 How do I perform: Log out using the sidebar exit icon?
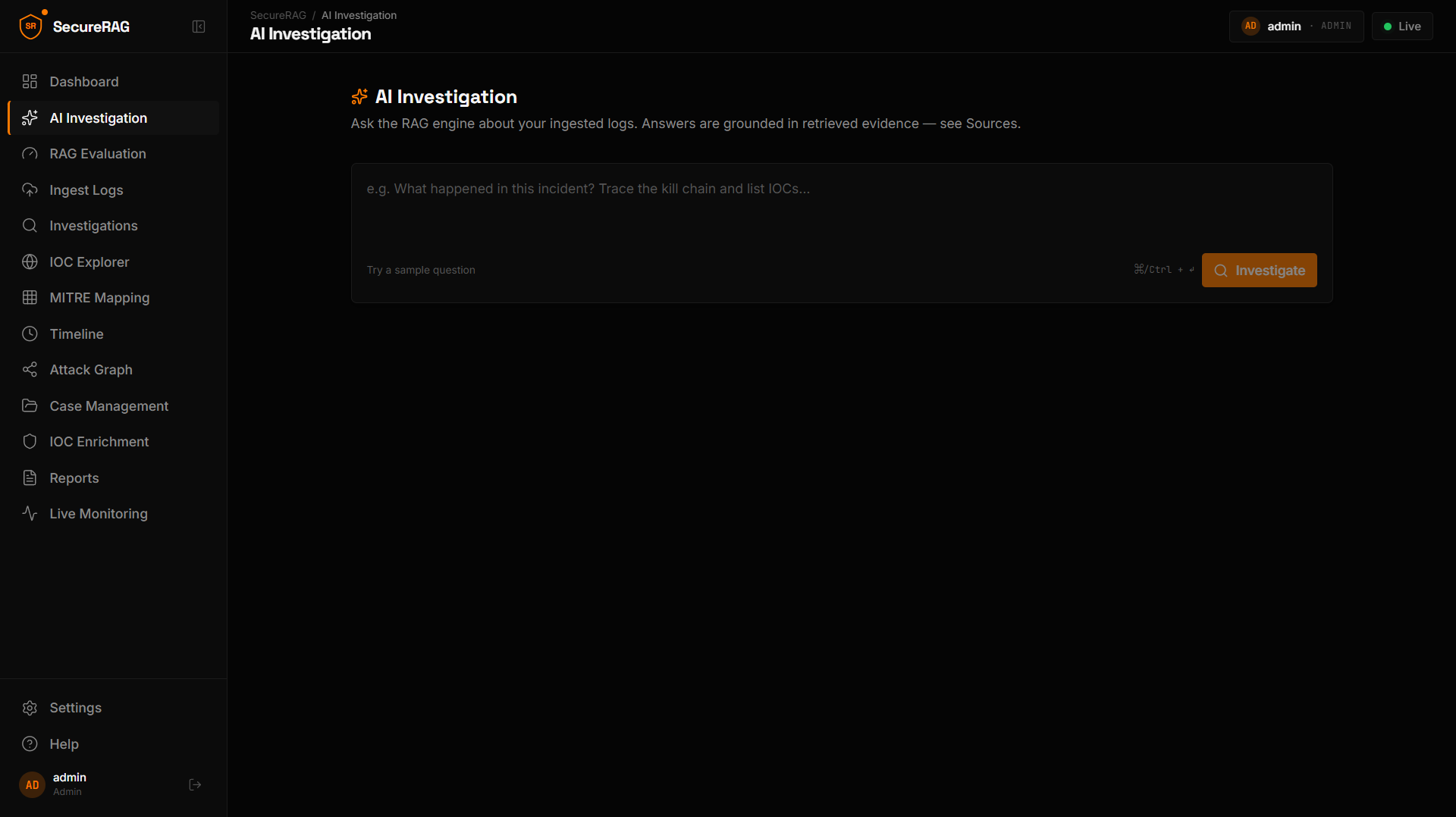point(195,784)
